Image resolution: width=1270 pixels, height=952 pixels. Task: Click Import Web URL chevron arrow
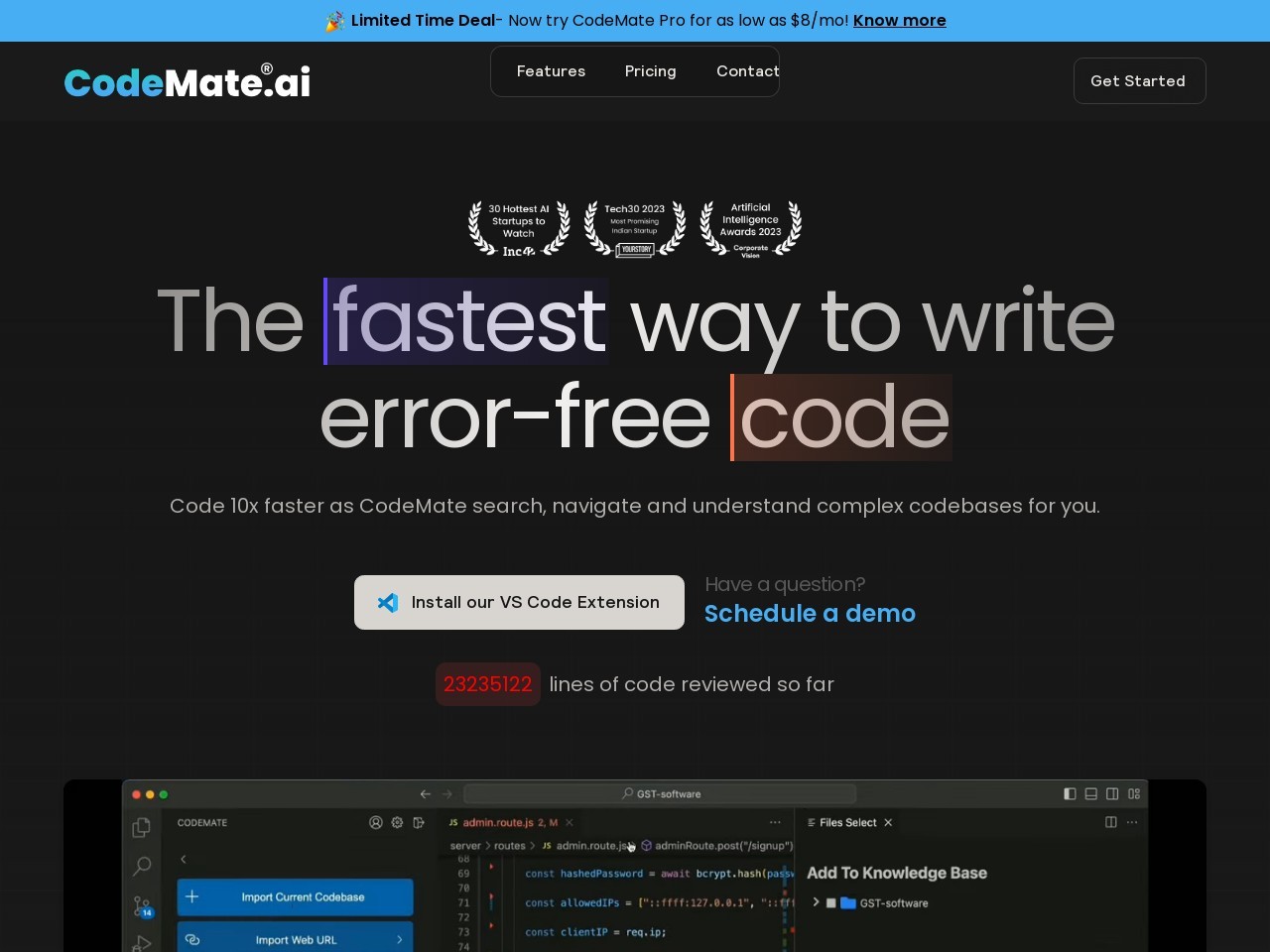point(400,939)
